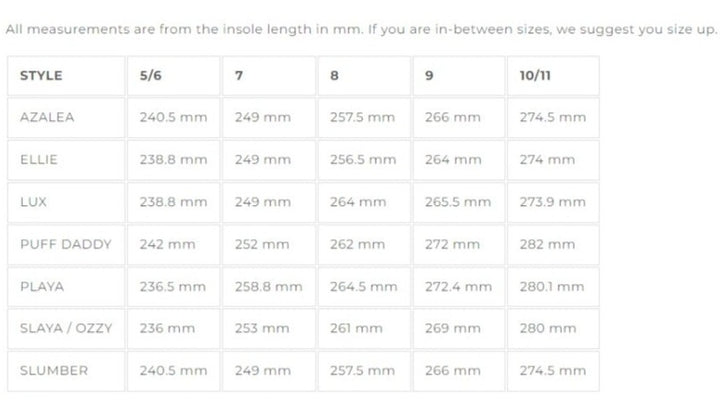Click the STYLE column header cell
Viewport: 720px width, 400px height.
point(41,75)
